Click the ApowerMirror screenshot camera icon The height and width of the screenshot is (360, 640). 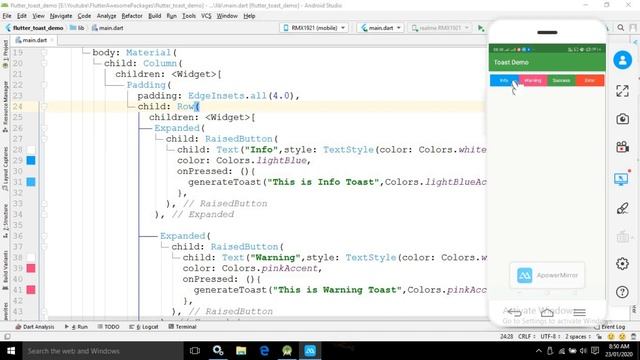[622, 119]
